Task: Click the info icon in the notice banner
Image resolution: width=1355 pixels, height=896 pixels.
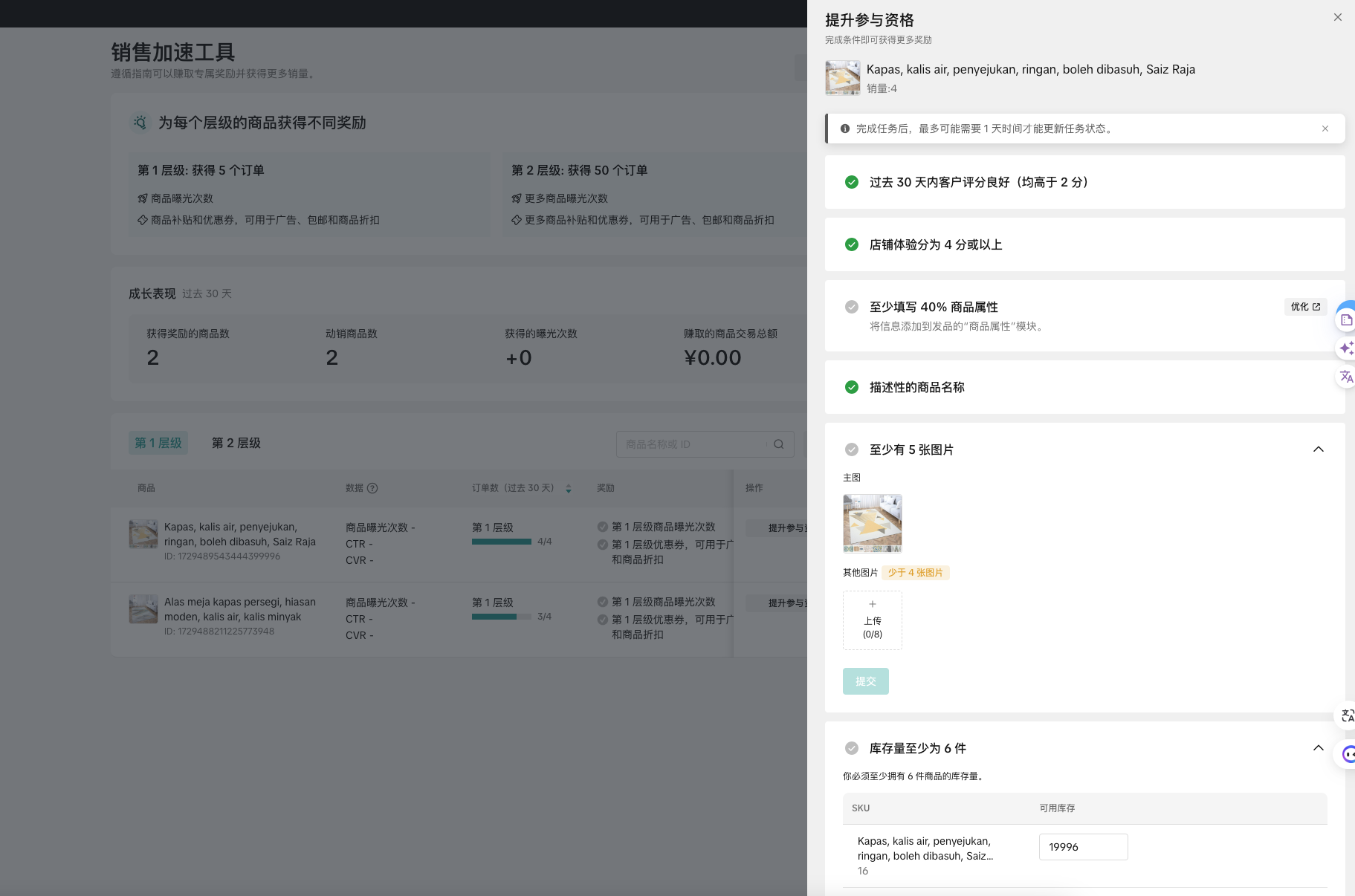Action: [845, 129]
